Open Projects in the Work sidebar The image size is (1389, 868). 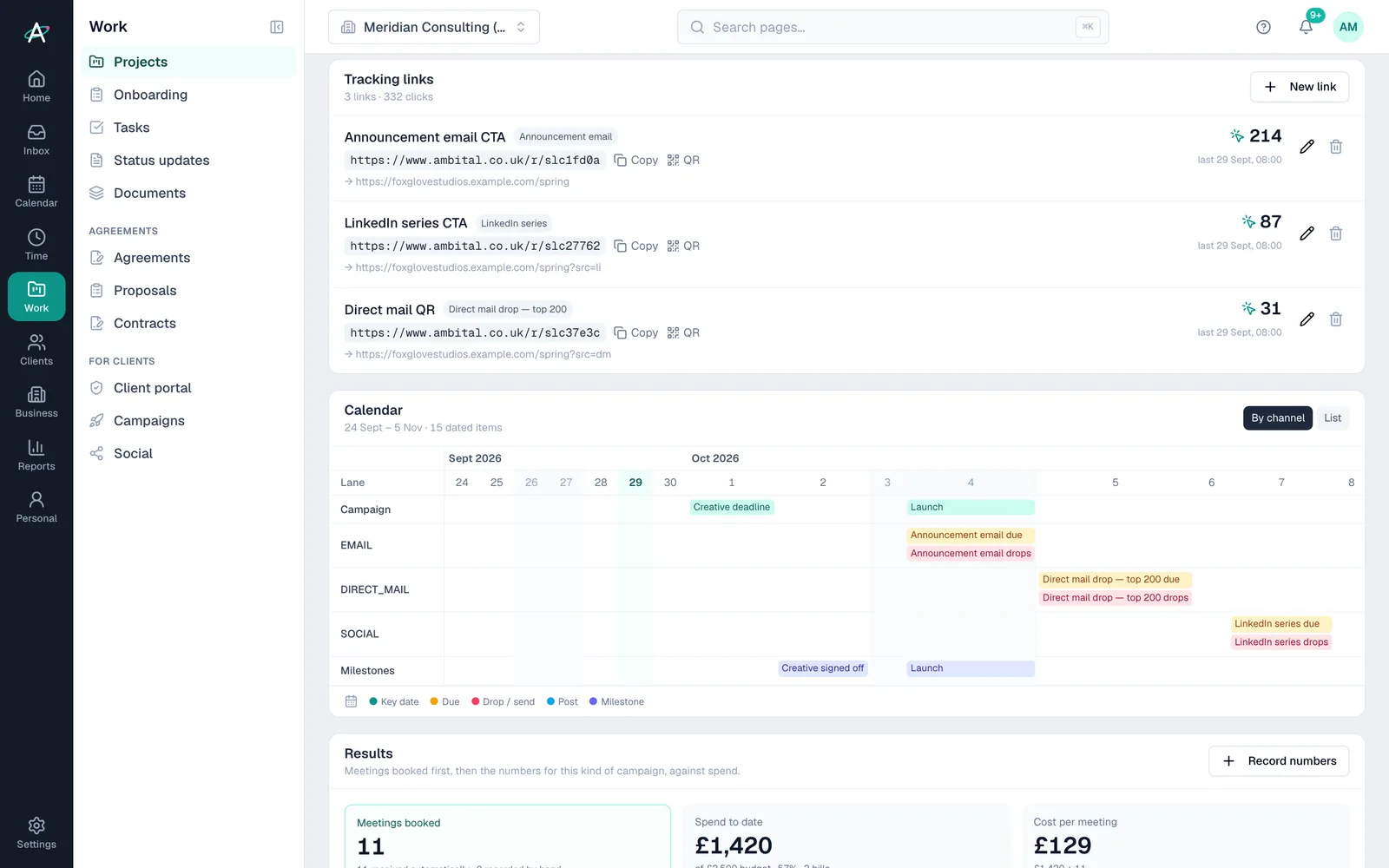(x=189, y=62)
